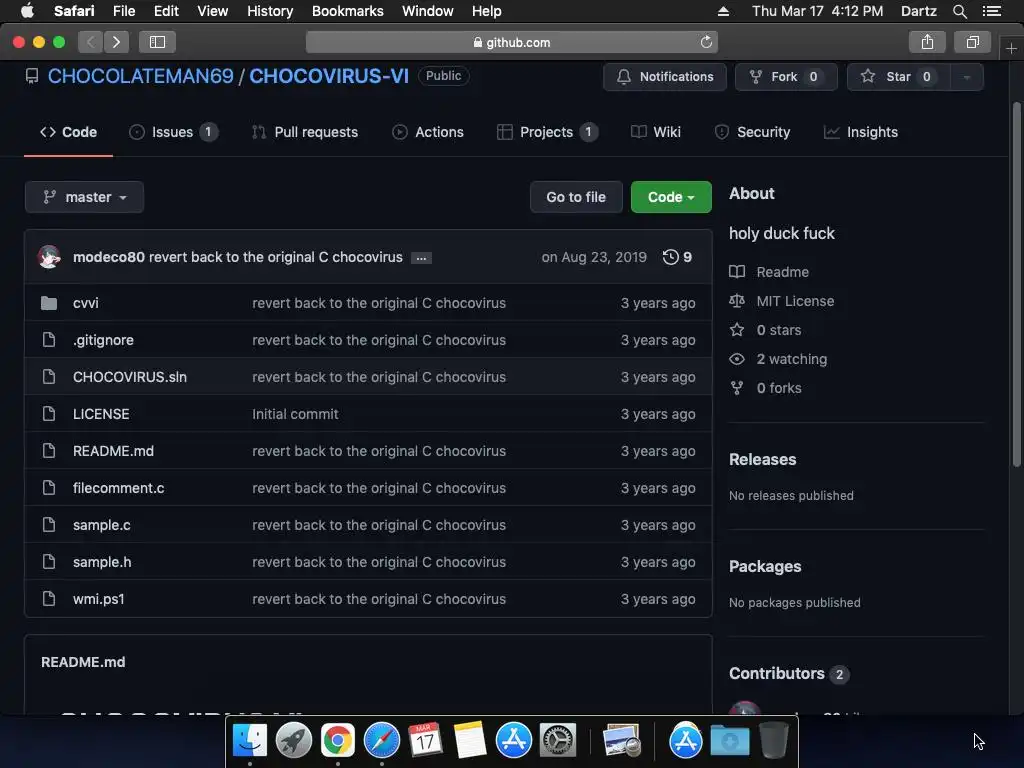Open the History menu

pos(270,11)
